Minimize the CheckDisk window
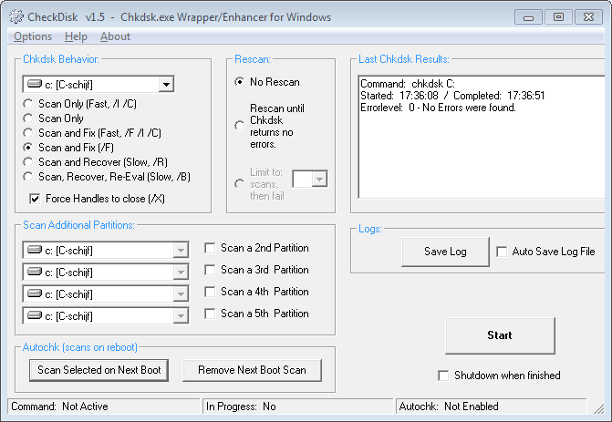 (x=528, y=17)
